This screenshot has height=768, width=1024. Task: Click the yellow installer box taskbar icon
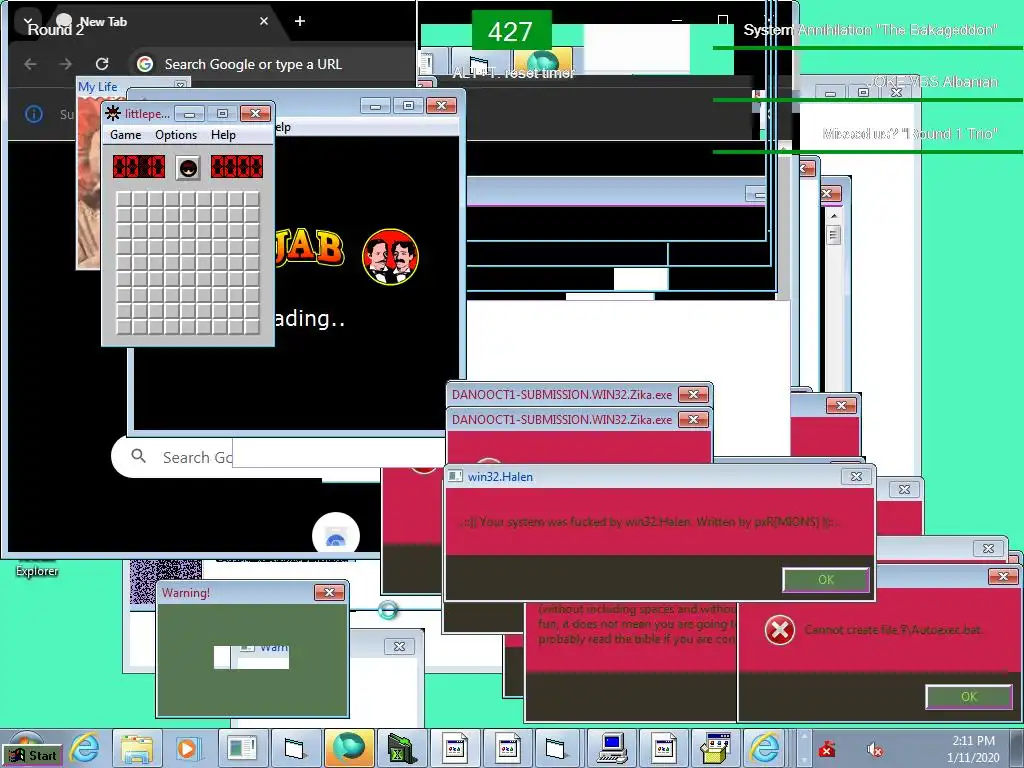click(x=716, y=748)
